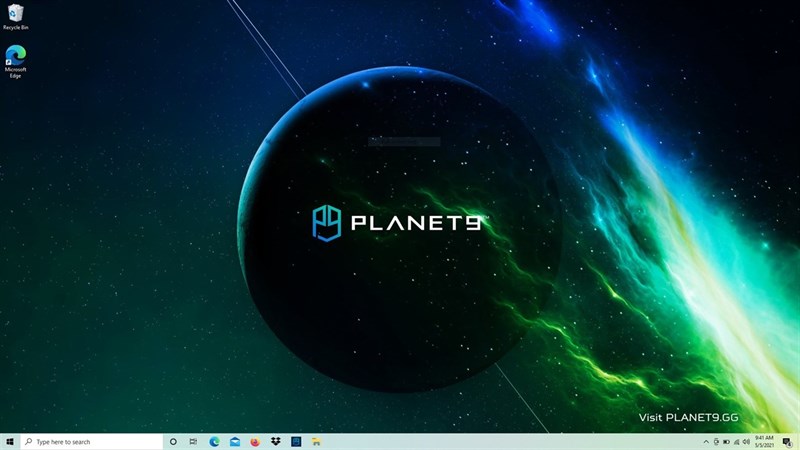Check the battery status icon
The image size is (800, 450).
[x=726, y=442]
